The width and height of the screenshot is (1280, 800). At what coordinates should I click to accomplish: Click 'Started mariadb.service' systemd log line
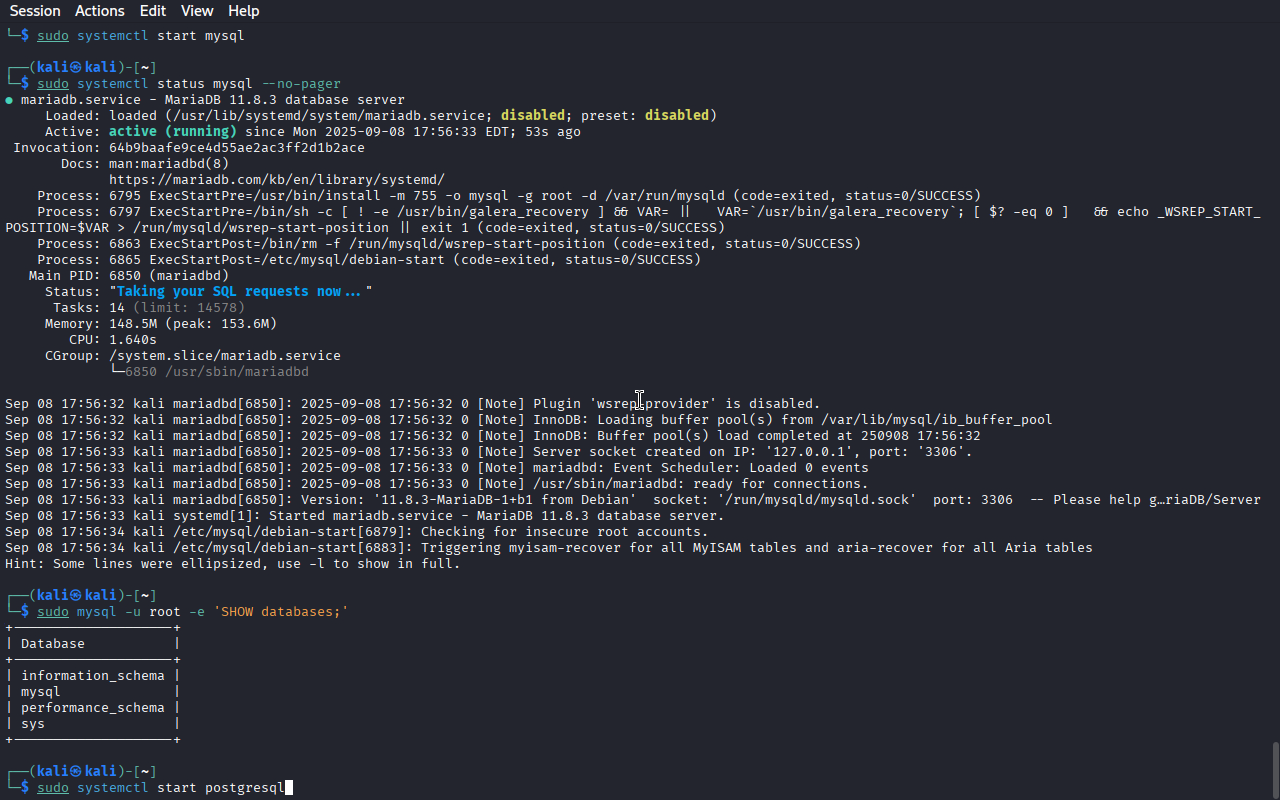click(365, 515)
